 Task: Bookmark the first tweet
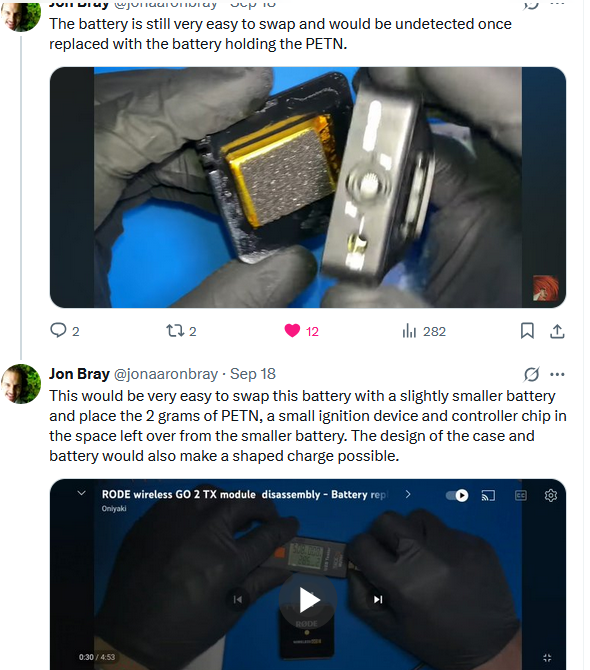point(527,331)
